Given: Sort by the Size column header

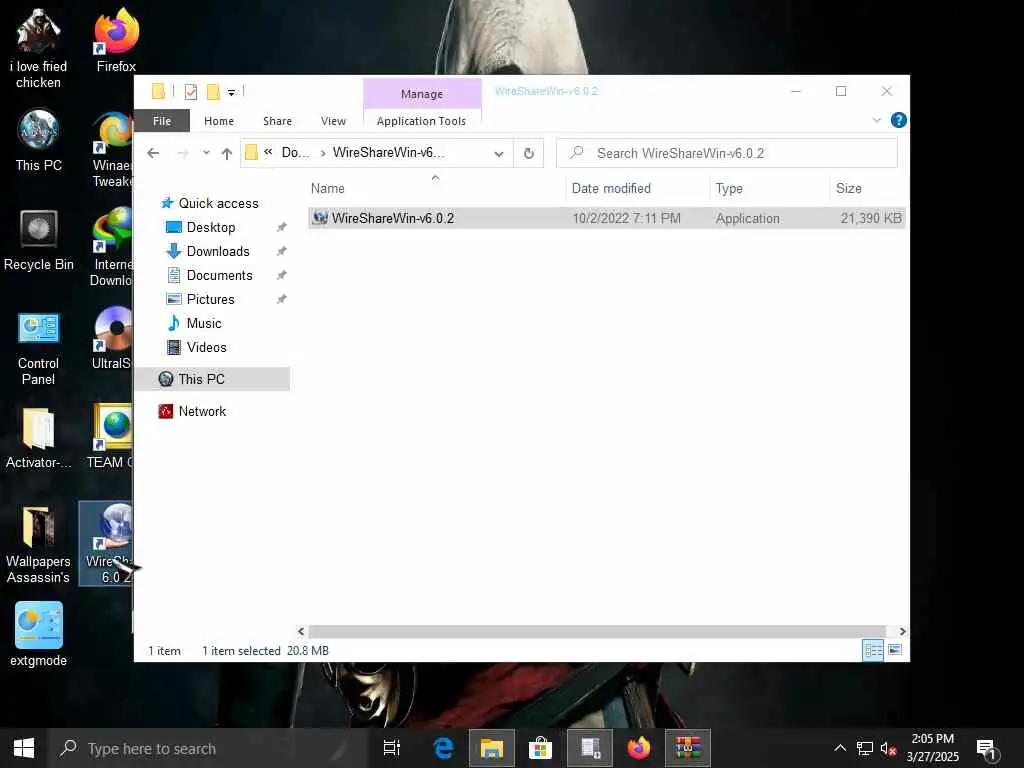Looking at the screenshot, I should (x=869, y=188).
